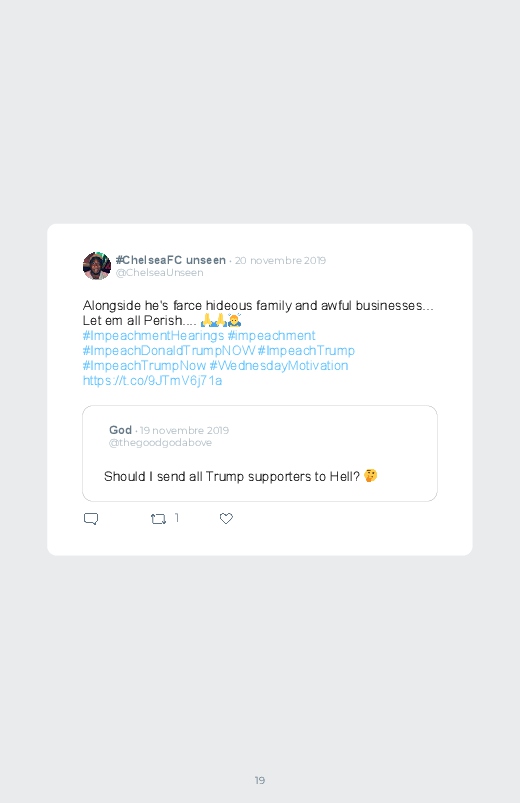This screenshot has height=803, width=520.
Task: Open the quoted author name God
Action: (x=120, y=430)
